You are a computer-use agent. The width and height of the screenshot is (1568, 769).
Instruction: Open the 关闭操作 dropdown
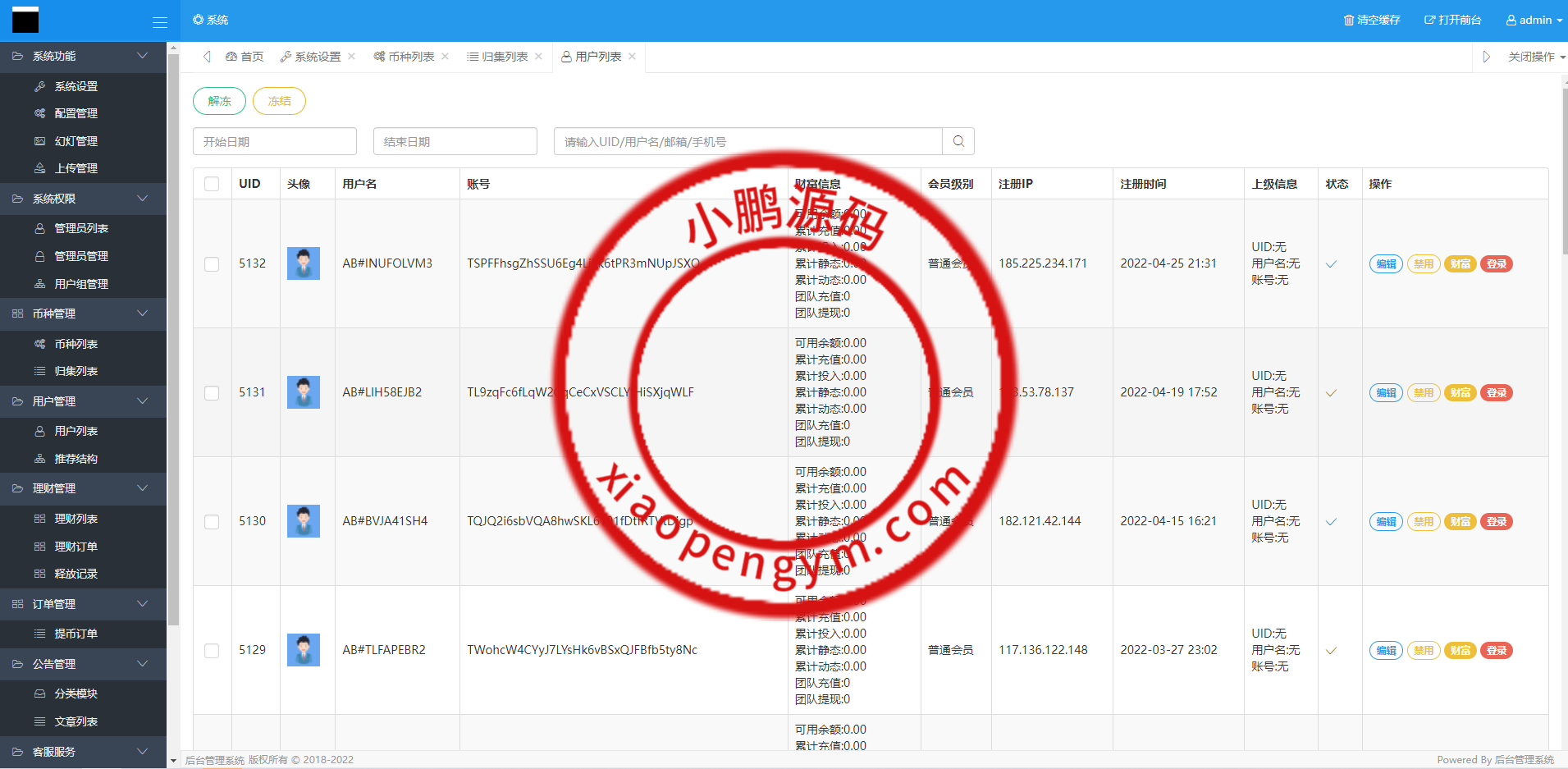(1536, 57)
